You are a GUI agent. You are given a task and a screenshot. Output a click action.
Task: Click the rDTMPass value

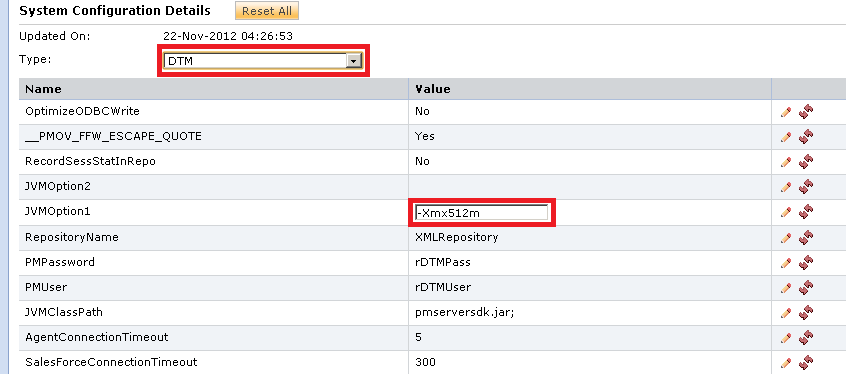pos(442,262)
